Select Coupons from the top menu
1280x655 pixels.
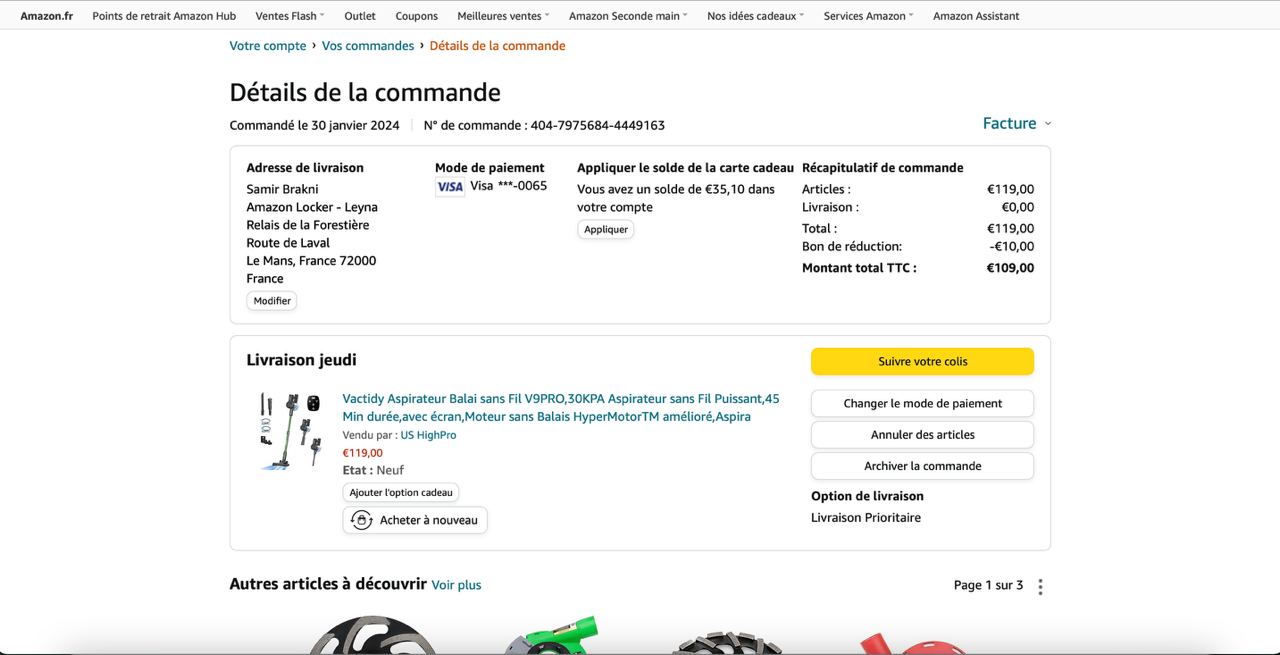pos(416,16)
